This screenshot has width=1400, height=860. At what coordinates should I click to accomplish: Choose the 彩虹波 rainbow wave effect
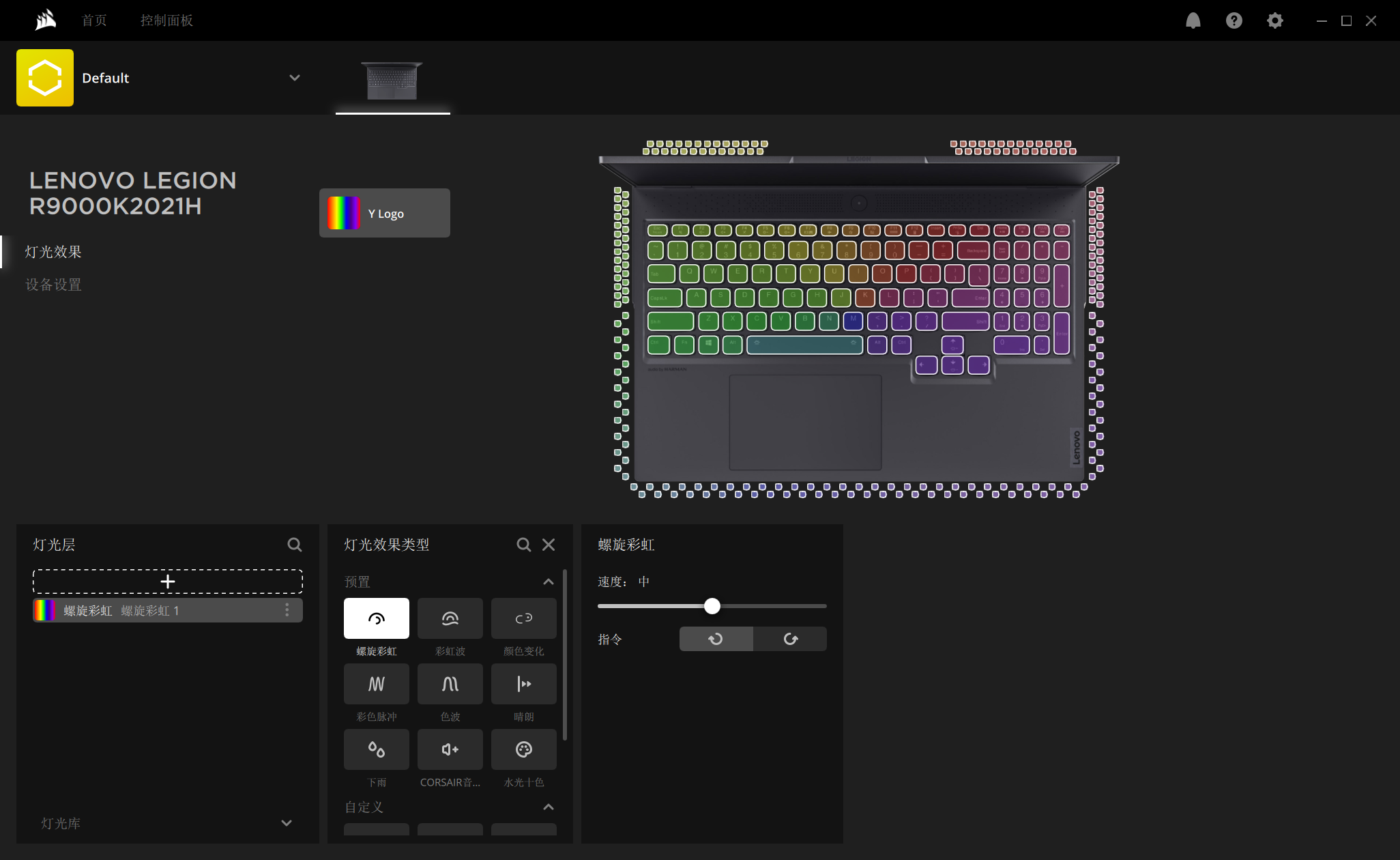click(450, 618)
